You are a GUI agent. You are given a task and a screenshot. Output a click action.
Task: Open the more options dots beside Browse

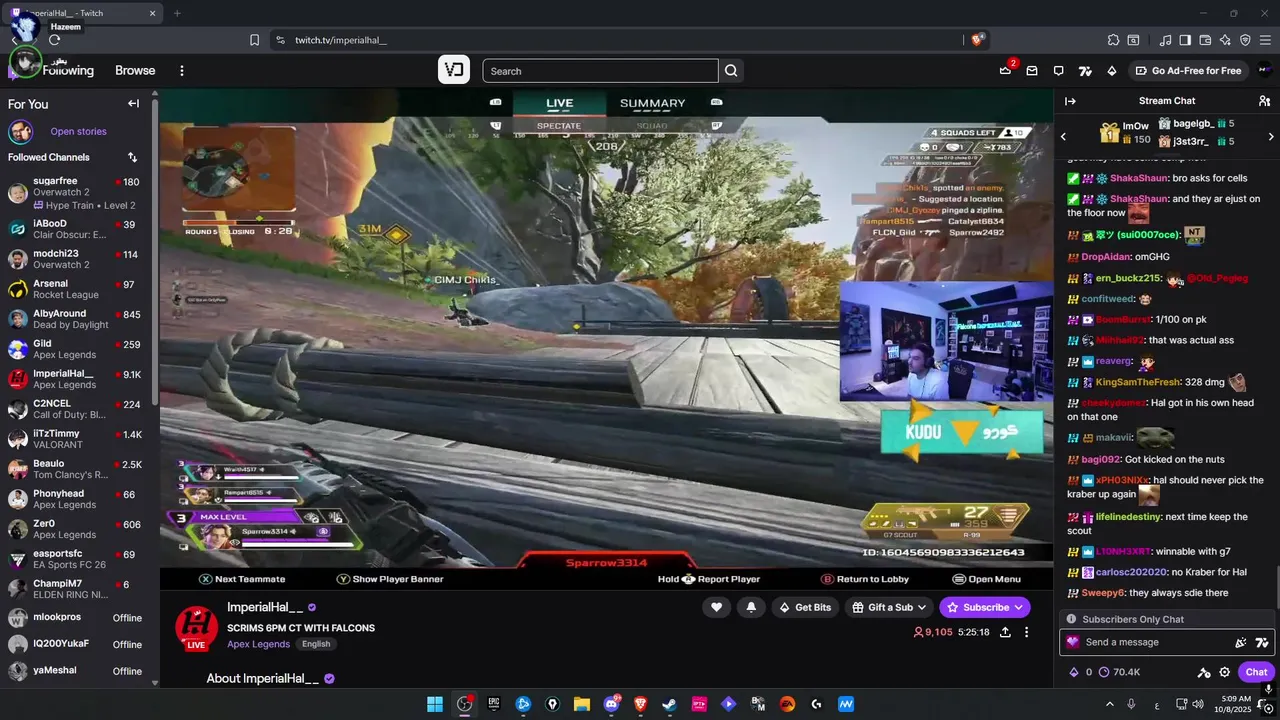(181, 71)
